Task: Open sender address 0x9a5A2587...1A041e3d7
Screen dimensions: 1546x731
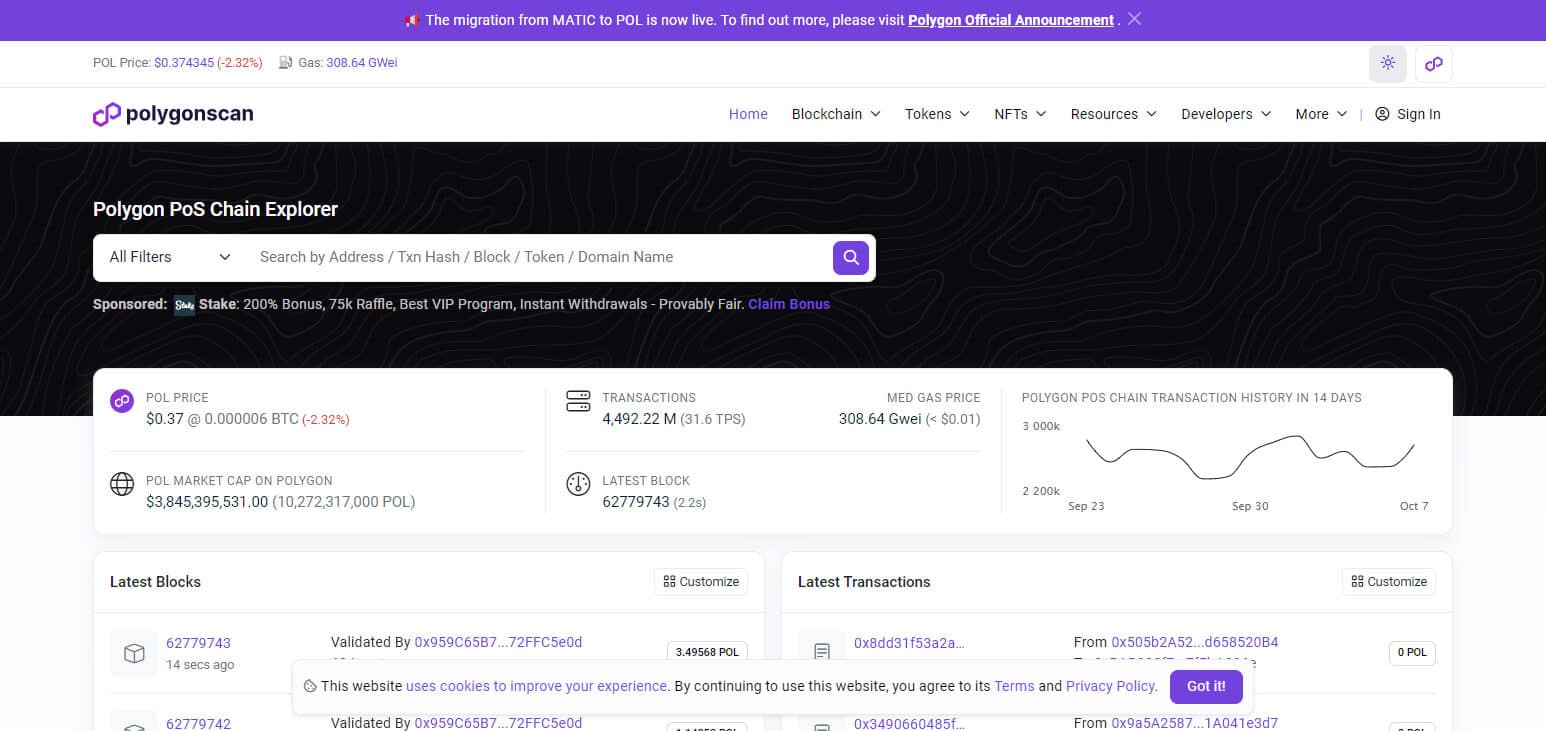Action: coord(1195,722)
